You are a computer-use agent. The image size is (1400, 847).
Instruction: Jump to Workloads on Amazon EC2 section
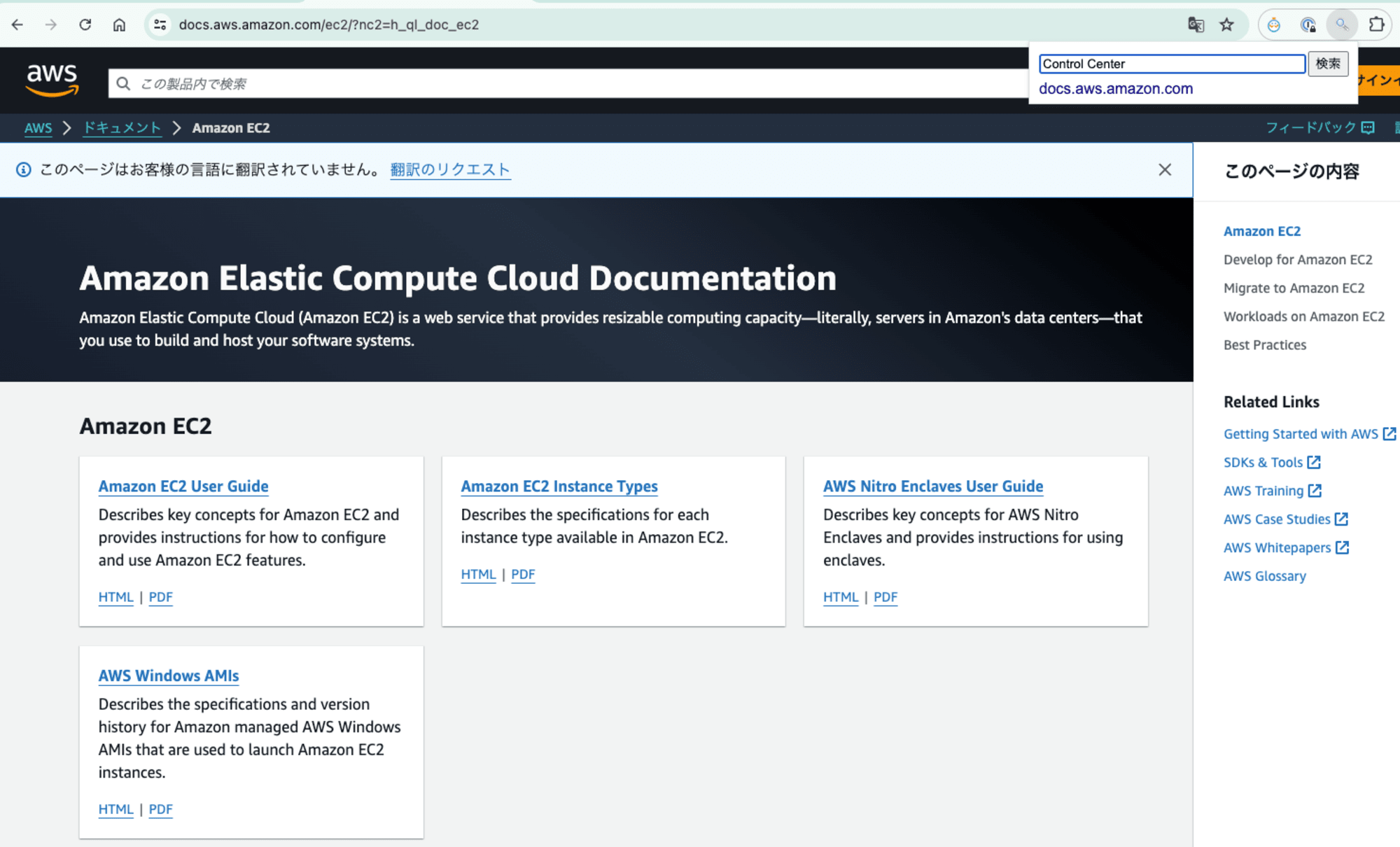click(x=1304, y=316)
